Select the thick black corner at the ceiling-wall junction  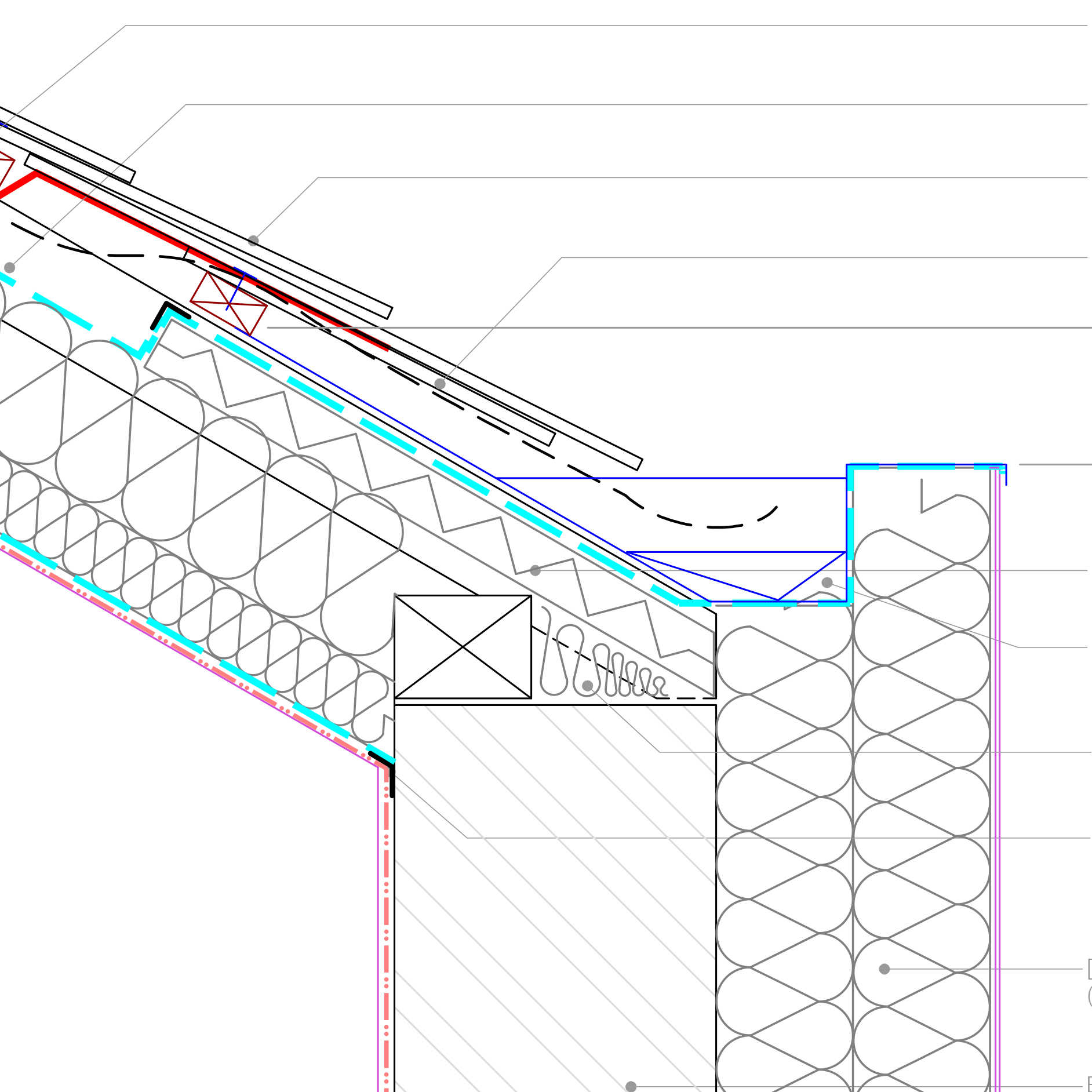coord(390,770)
